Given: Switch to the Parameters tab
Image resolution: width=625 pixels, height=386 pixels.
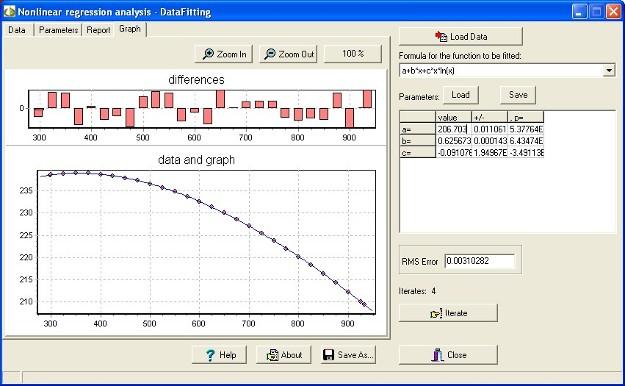Looking at the screenshot, I should tap(58, 30).
